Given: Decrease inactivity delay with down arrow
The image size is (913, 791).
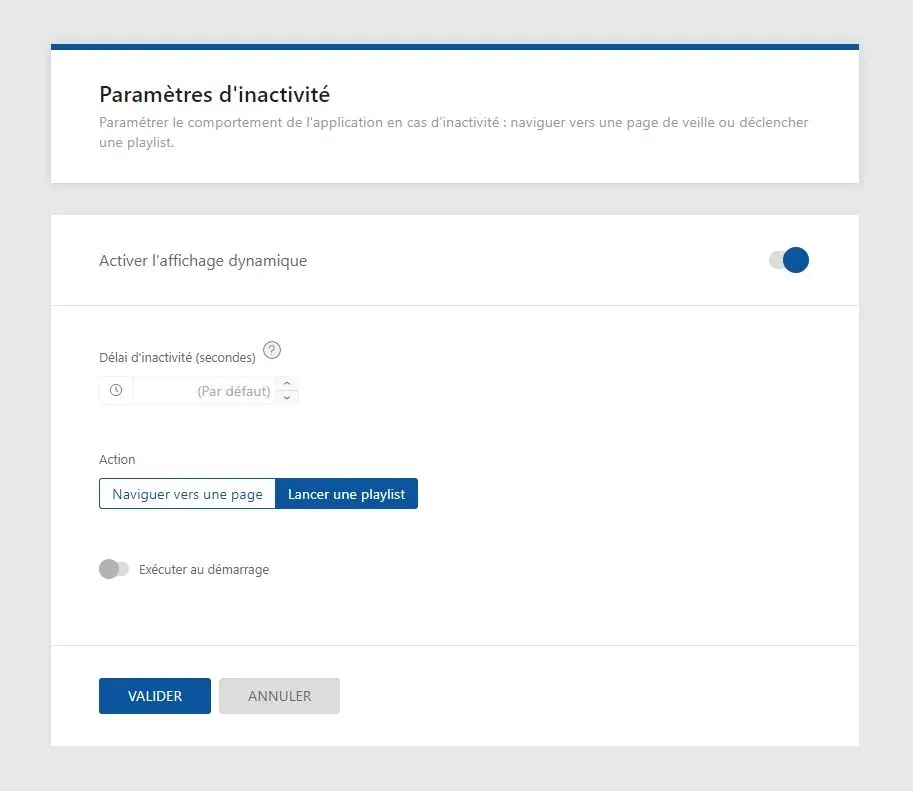Looking at the screenshot, I should (x=287, y=398).
